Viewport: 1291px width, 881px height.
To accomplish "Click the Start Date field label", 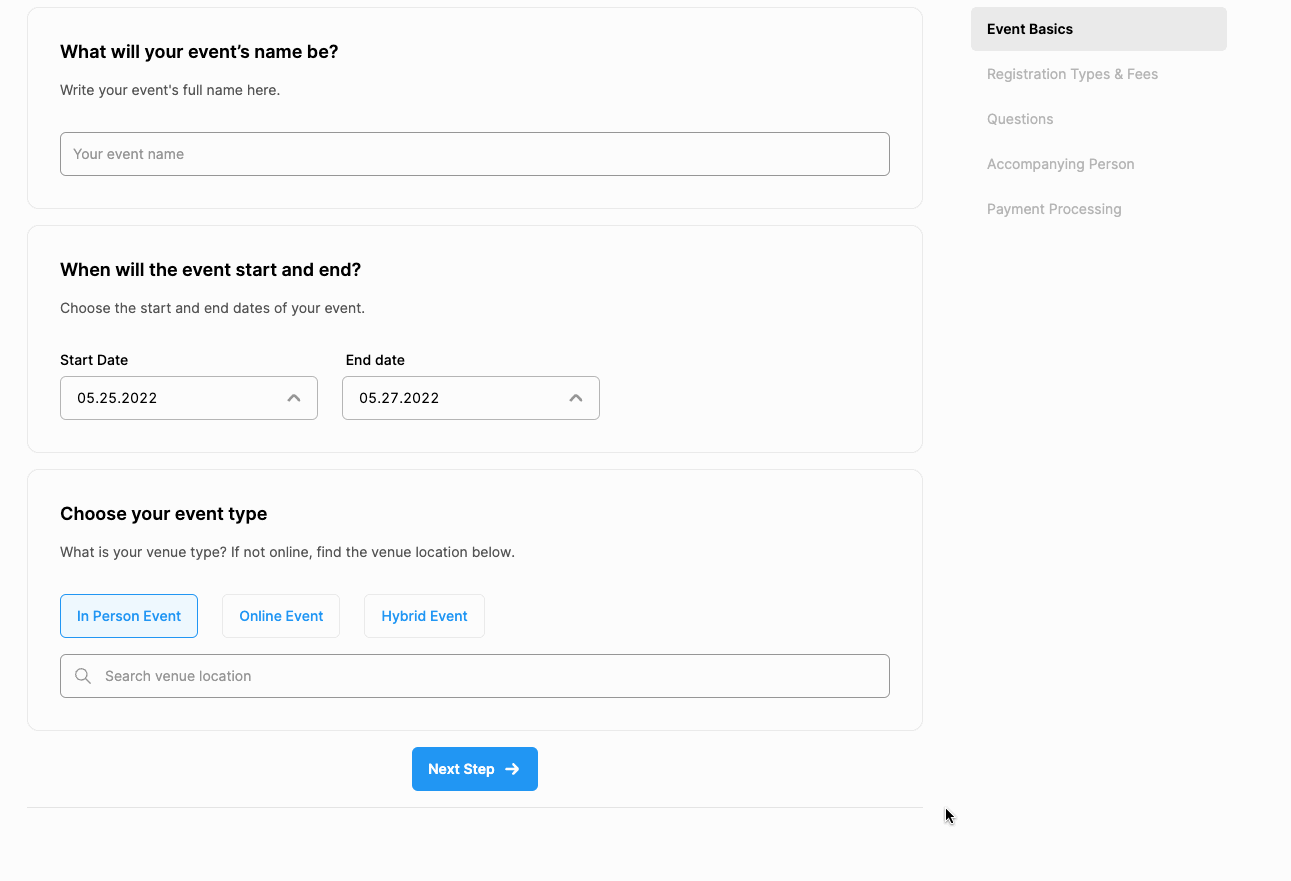I will (x=94, y=360).
